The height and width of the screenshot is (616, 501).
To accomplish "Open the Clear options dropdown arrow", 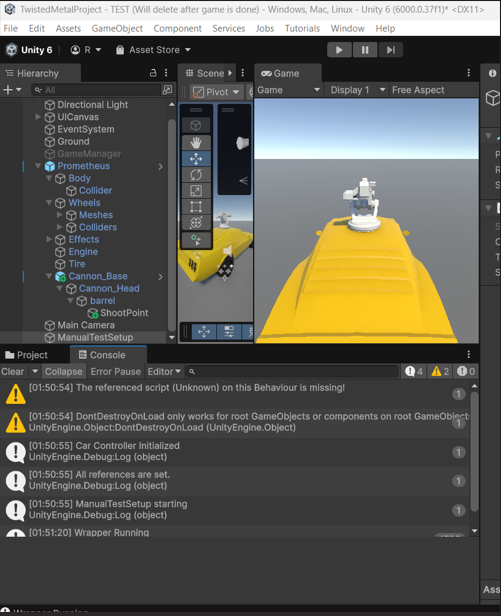I will coord(35,371).
